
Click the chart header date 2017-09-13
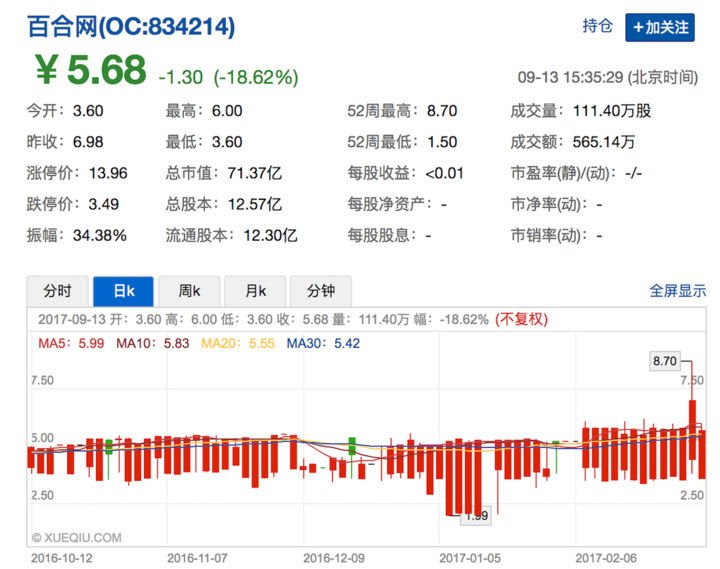(72, 319)
